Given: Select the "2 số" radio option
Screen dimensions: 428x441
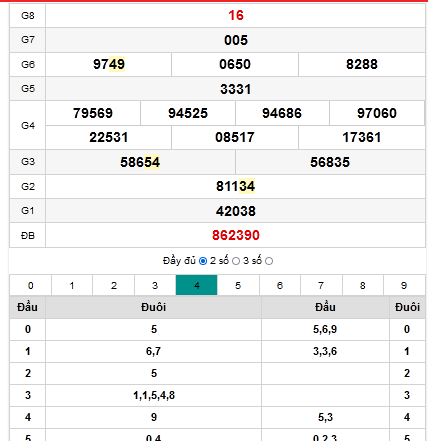Looking at the screenshot, I should pos(236,261).
